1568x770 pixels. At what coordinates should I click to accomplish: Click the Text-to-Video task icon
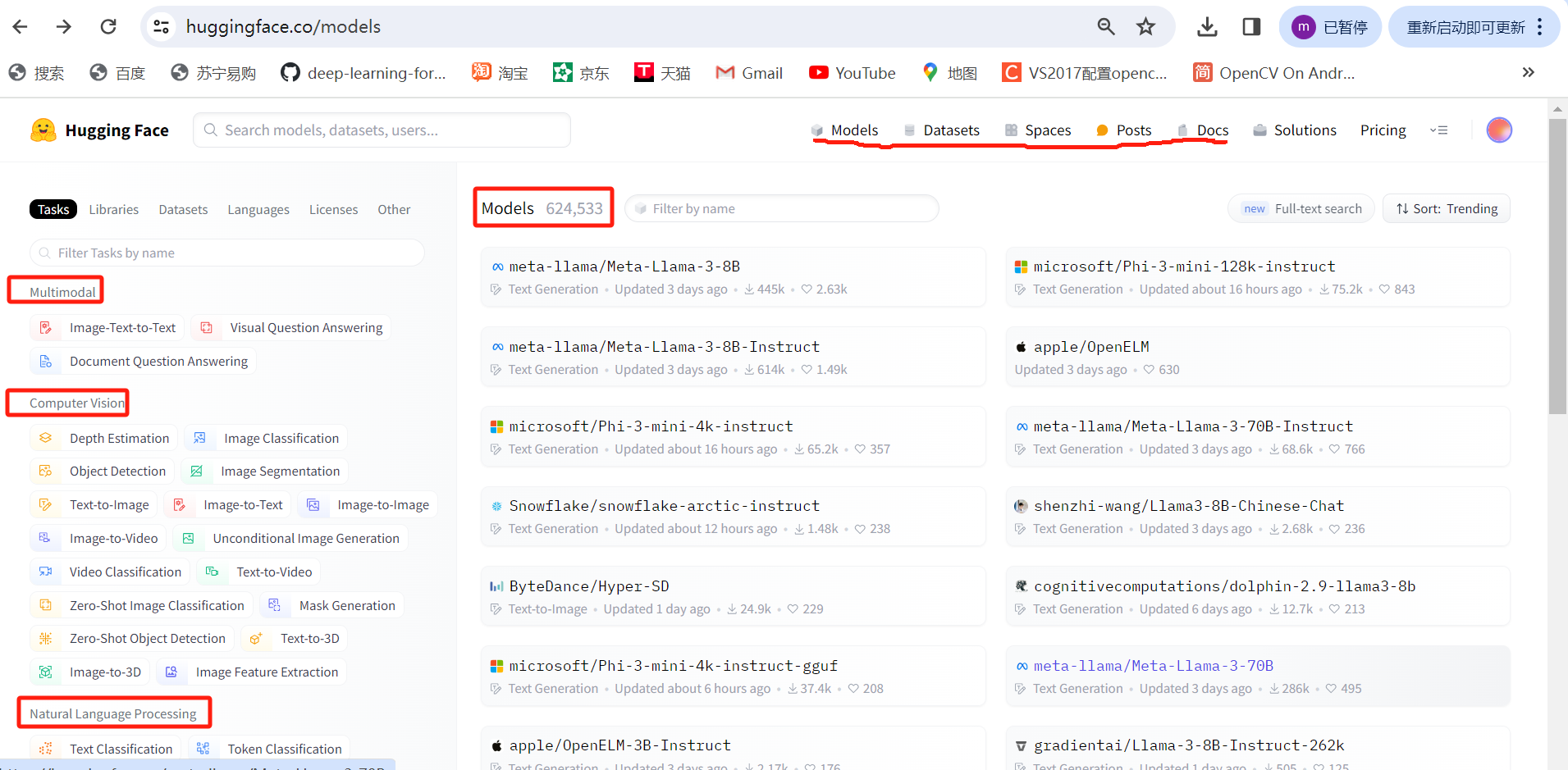213,572
